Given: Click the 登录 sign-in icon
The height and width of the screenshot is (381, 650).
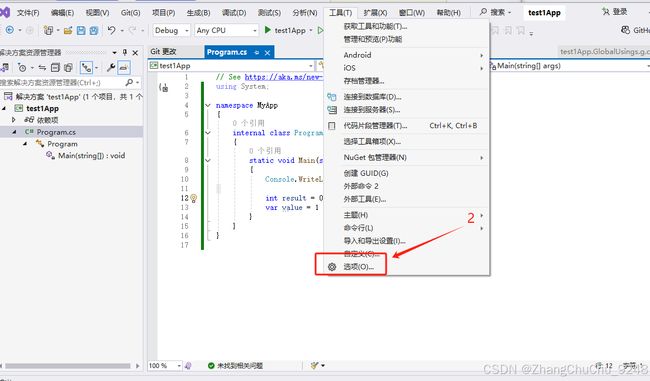Looking at the screenshot, I should (x=606, y=12).
